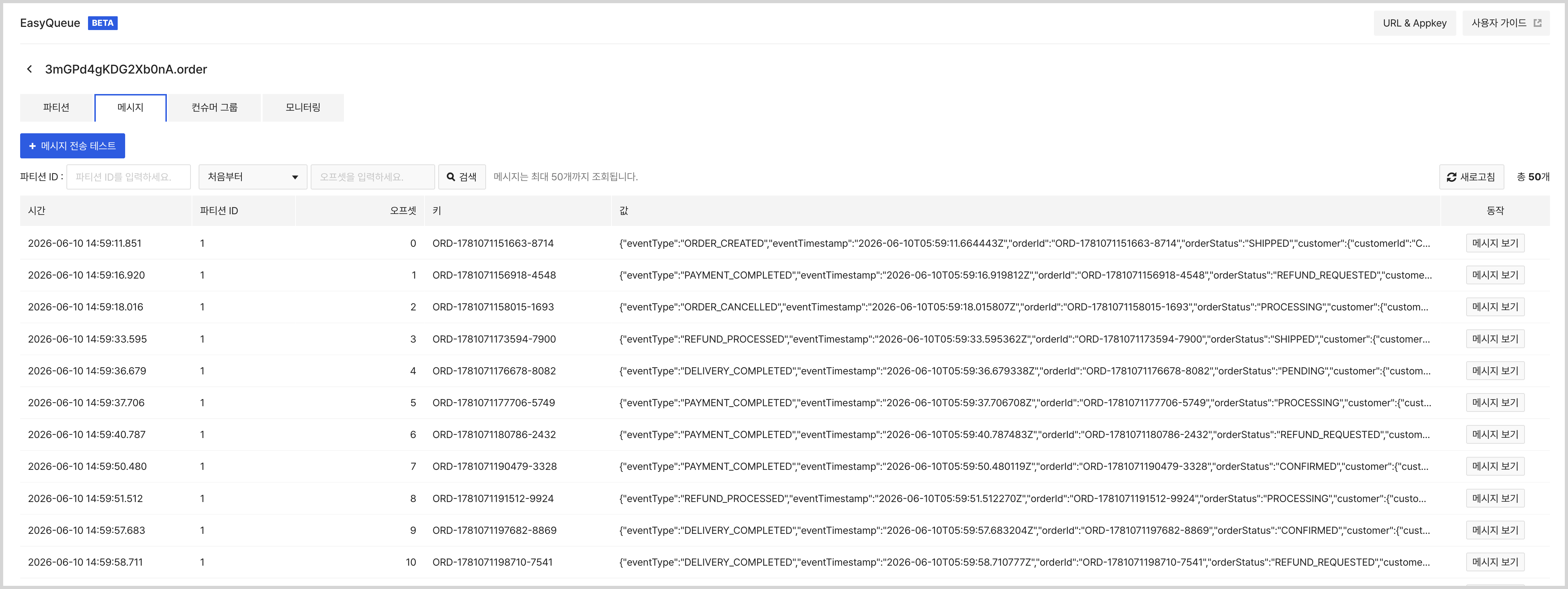Screen dimensions: 1568x589
Task: Open the 파티션 tab
Action: [x=57, y=108]
